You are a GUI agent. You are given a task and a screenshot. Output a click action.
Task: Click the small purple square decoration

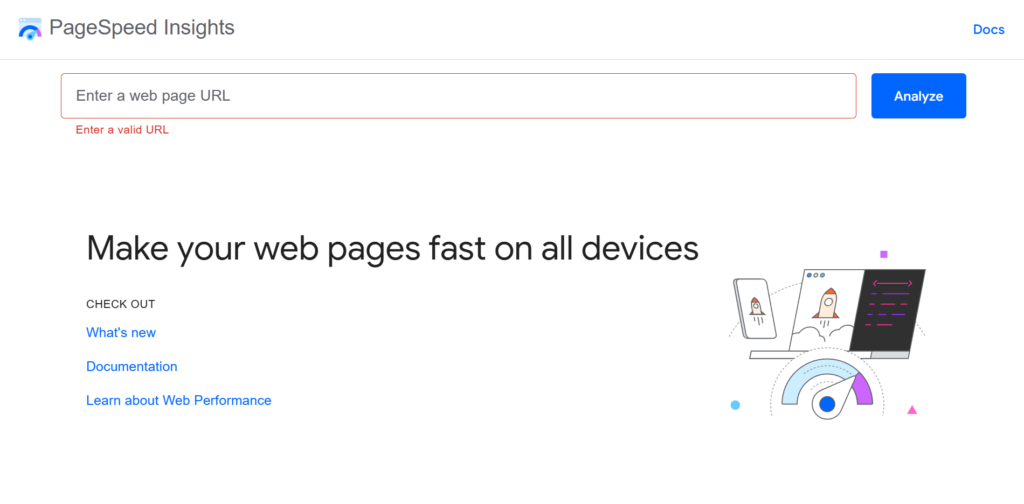pyautogui.click(x=884, y=254)
